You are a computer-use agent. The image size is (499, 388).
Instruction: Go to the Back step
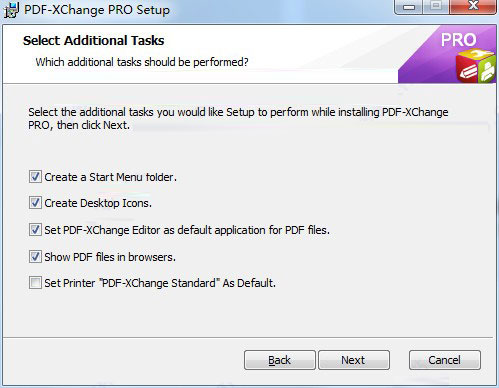[280, 360]
